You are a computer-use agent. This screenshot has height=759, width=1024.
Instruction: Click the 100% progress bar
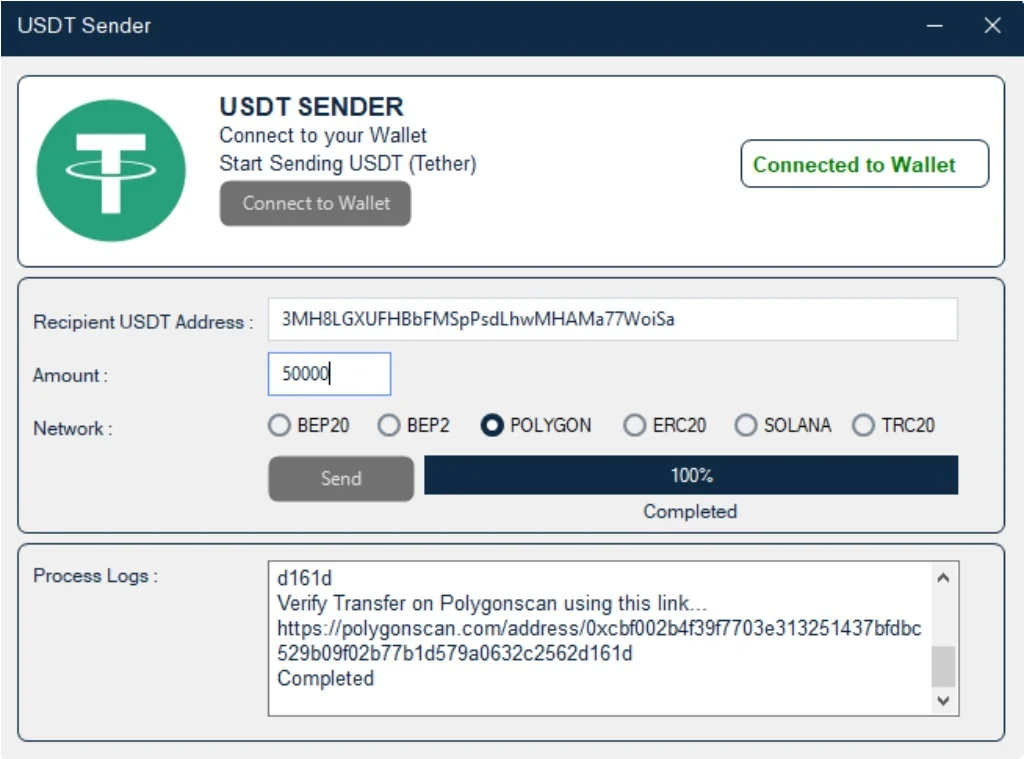tap(691, 475)
